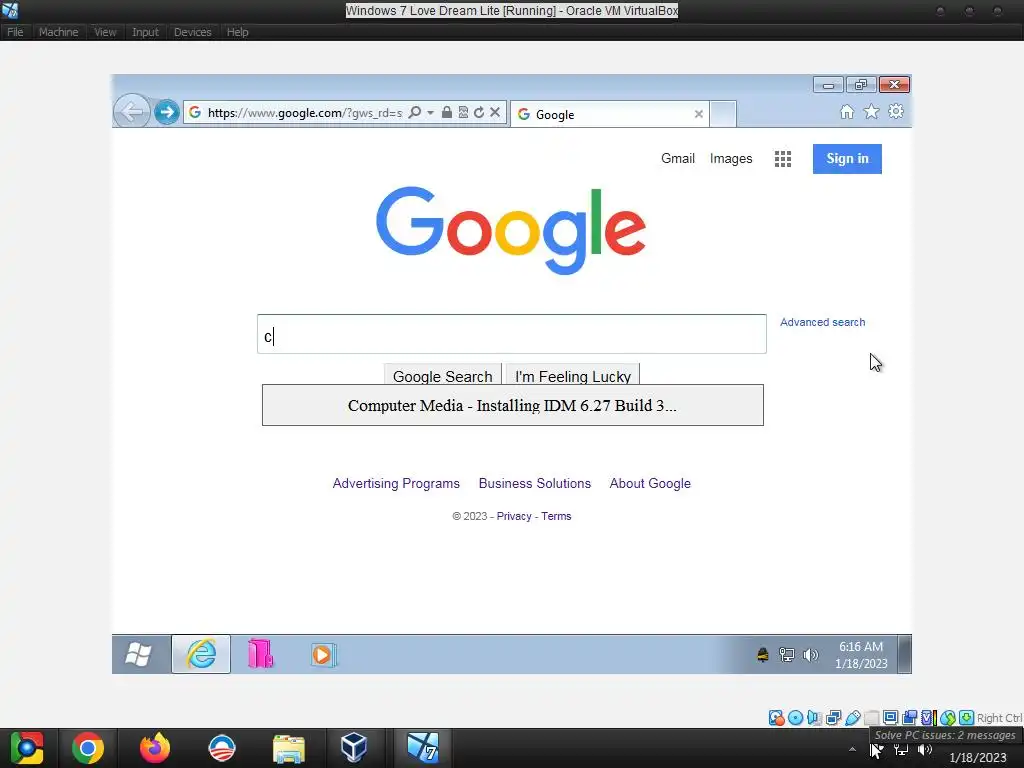Click the guest tray network icon

coord(786,654)
